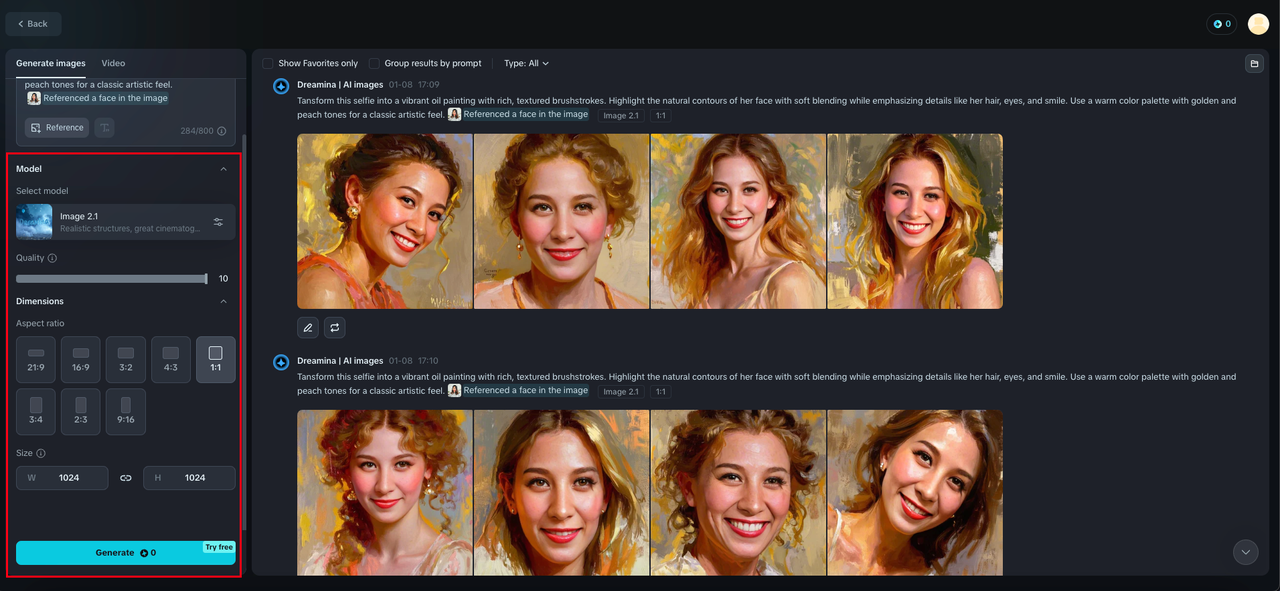1280x591 pixels.
Task: Enable Show Favorites only checkbox
Action: pyautogui.click(x=268, y=63)
